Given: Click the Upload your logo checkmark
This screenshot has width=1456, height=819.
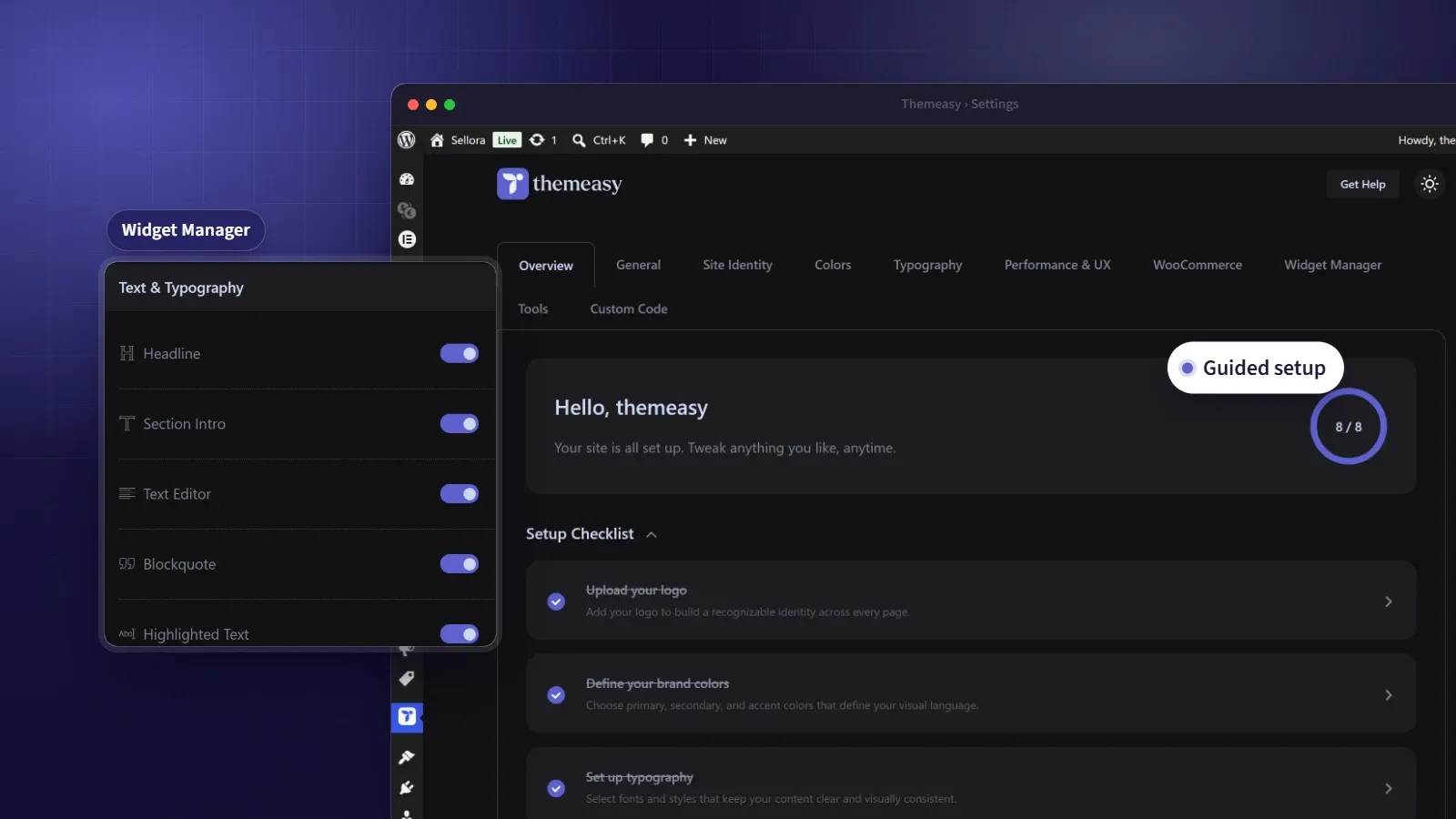Looking at the screenshot, I should point(556,602).
